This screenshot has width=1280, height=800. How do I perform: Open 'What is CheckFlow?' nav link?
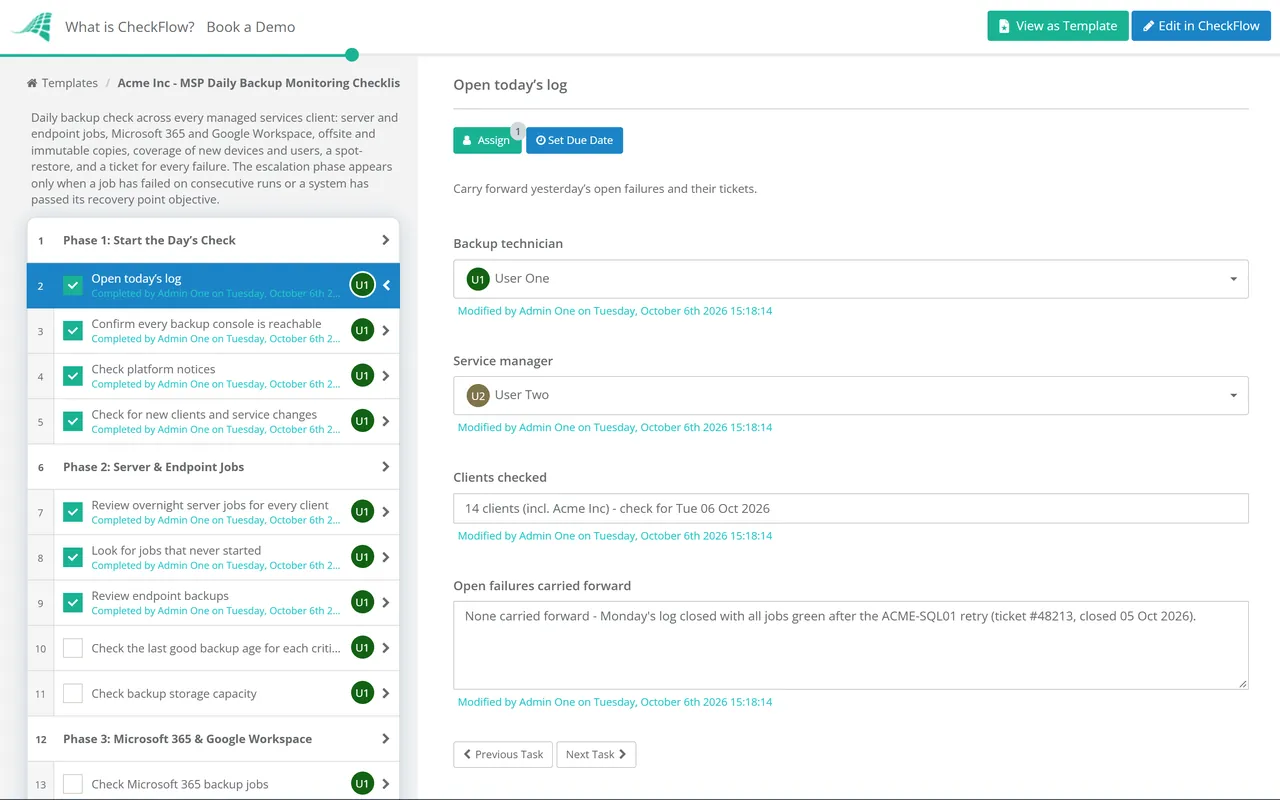[x=130, y=27]
